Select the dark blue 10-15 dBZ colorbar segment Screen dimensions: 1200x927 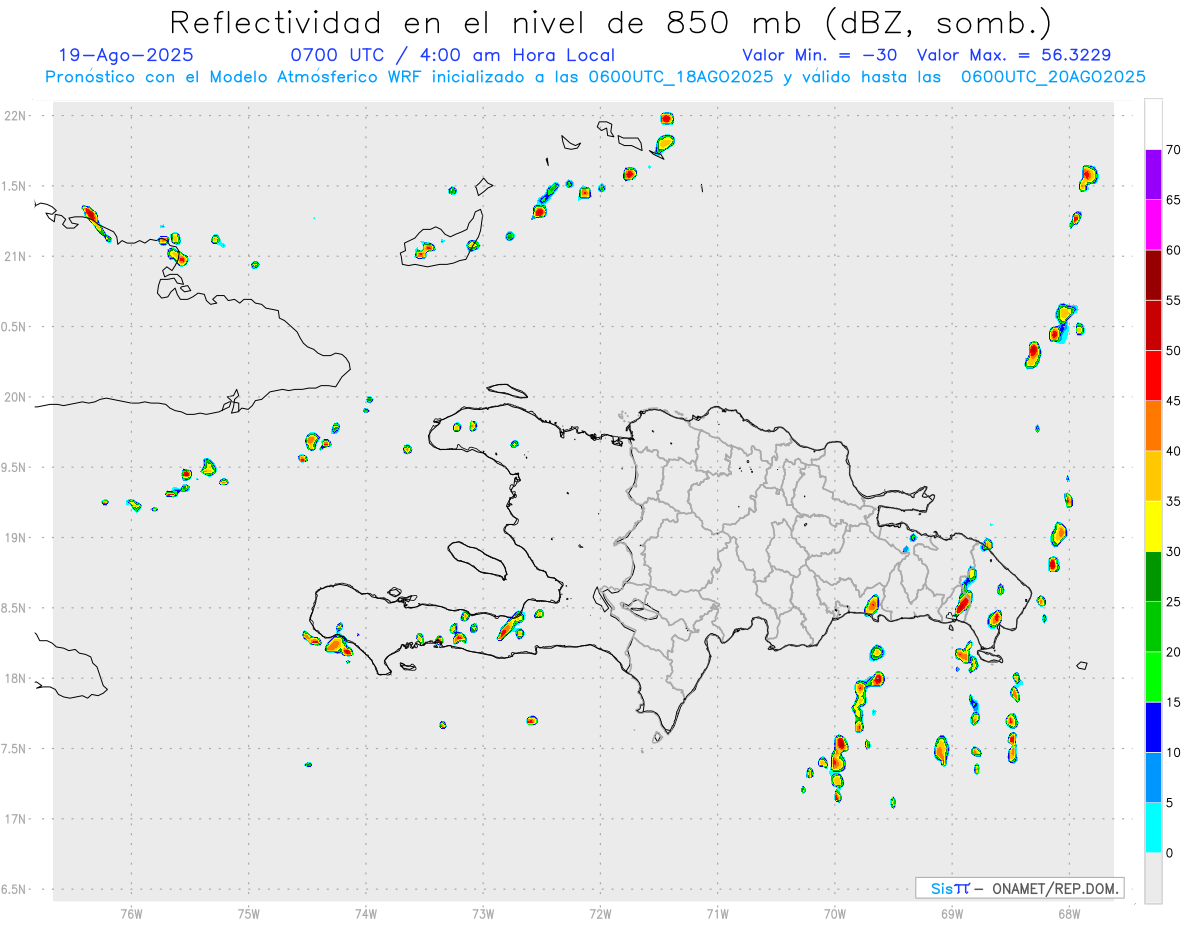point(1153,727)
